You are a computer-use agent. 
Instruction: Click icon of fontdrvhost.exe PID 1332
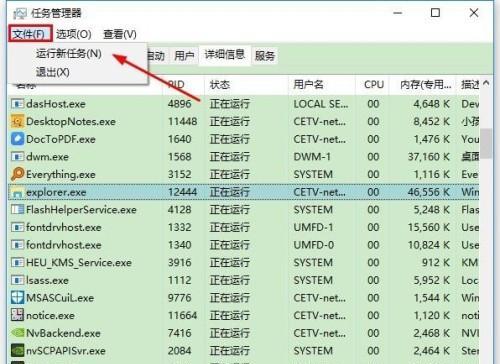point(17,227)
